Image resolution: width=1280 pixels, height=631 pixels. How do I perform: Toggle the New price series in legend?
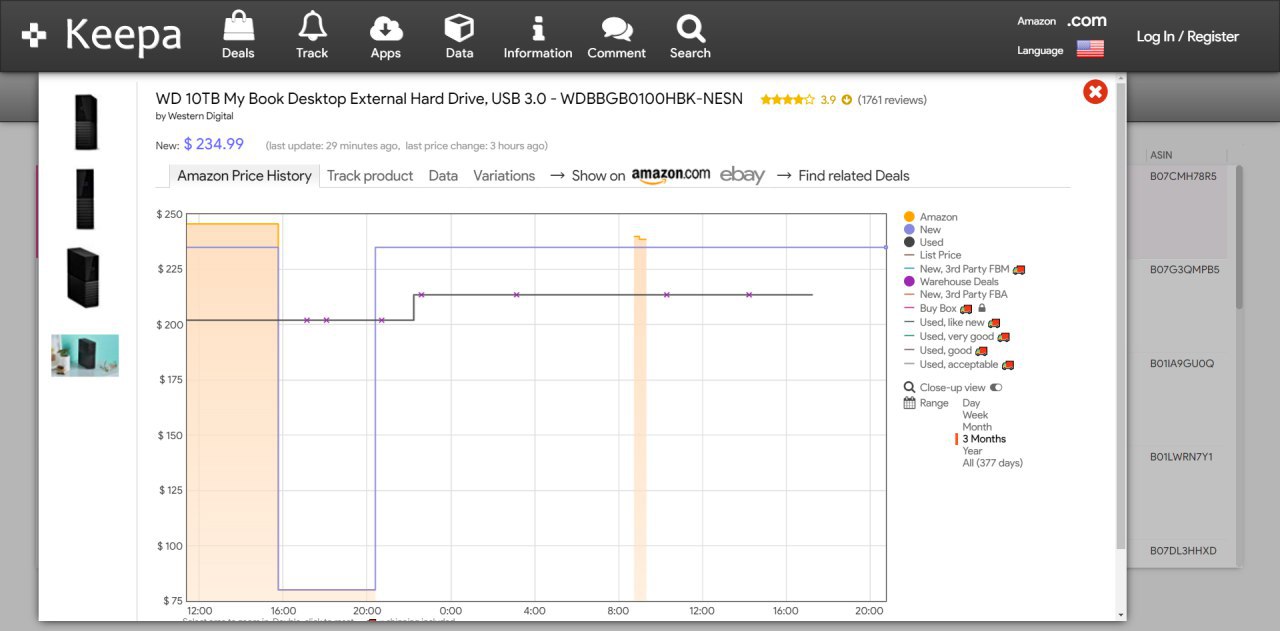point(923,230)
